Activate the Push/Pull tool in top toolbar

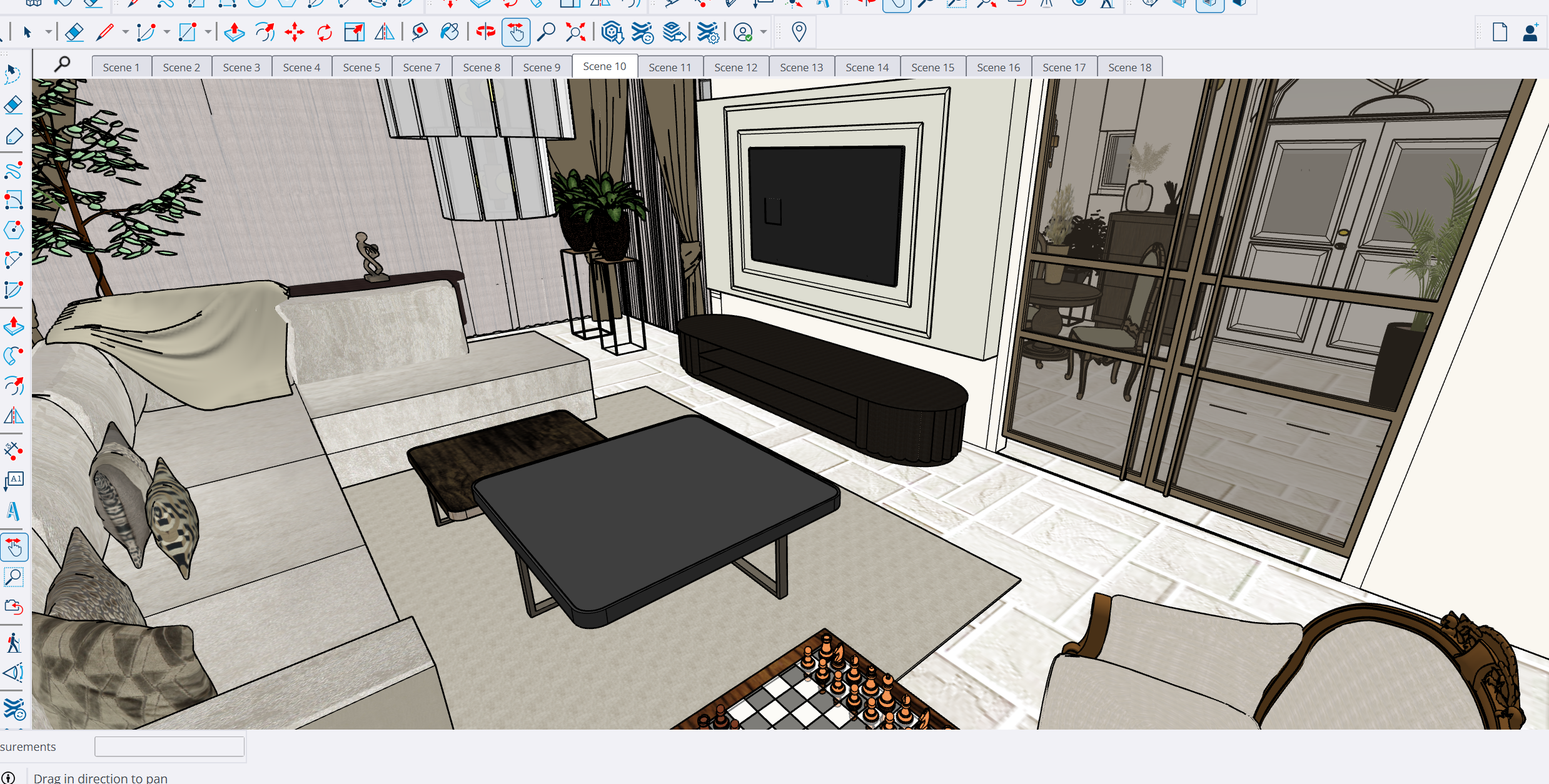coord(234,32)
